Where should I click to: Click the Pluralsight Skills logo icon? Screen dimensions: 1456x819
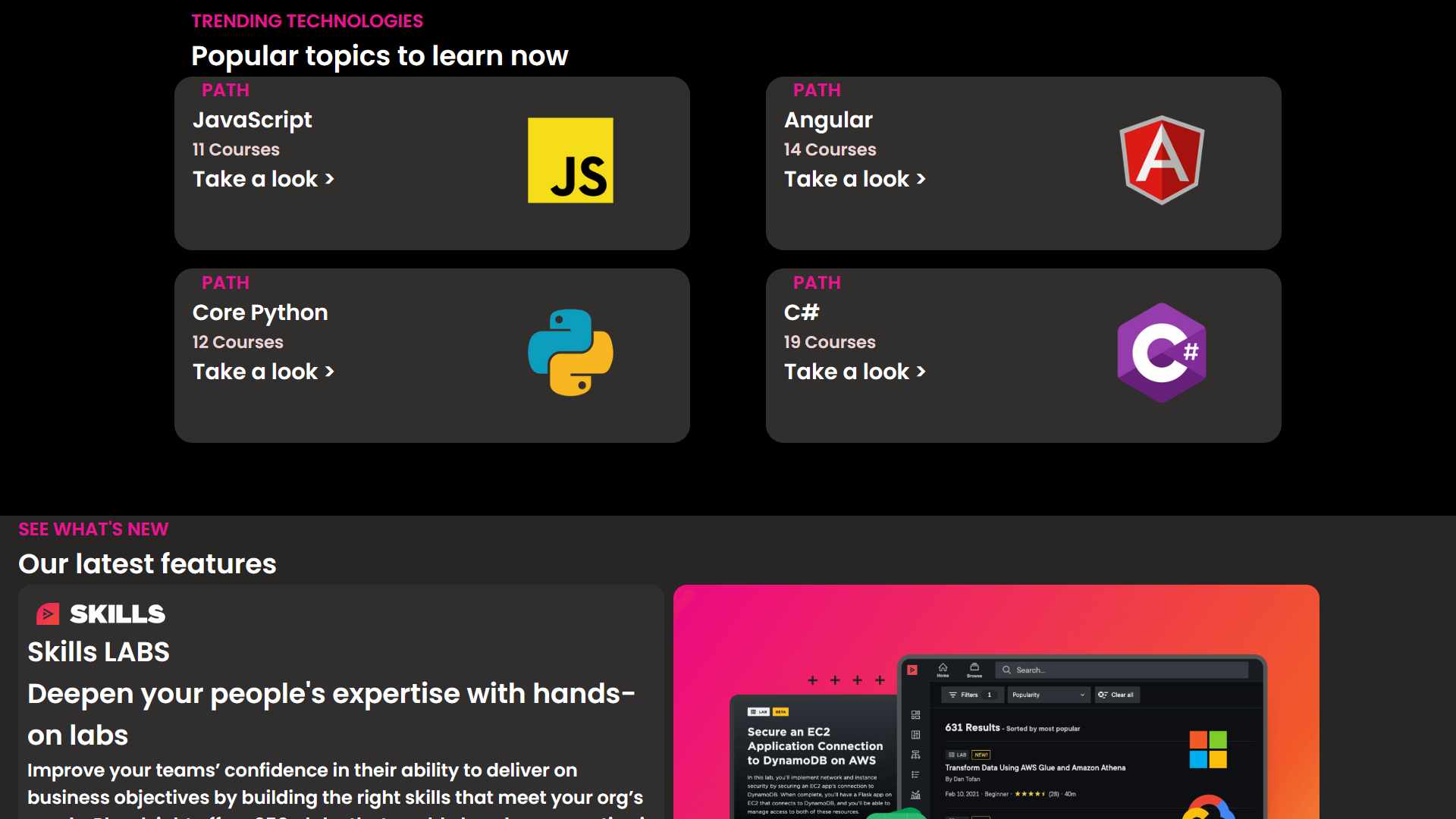pyautogui.click(x=48, y=614)
